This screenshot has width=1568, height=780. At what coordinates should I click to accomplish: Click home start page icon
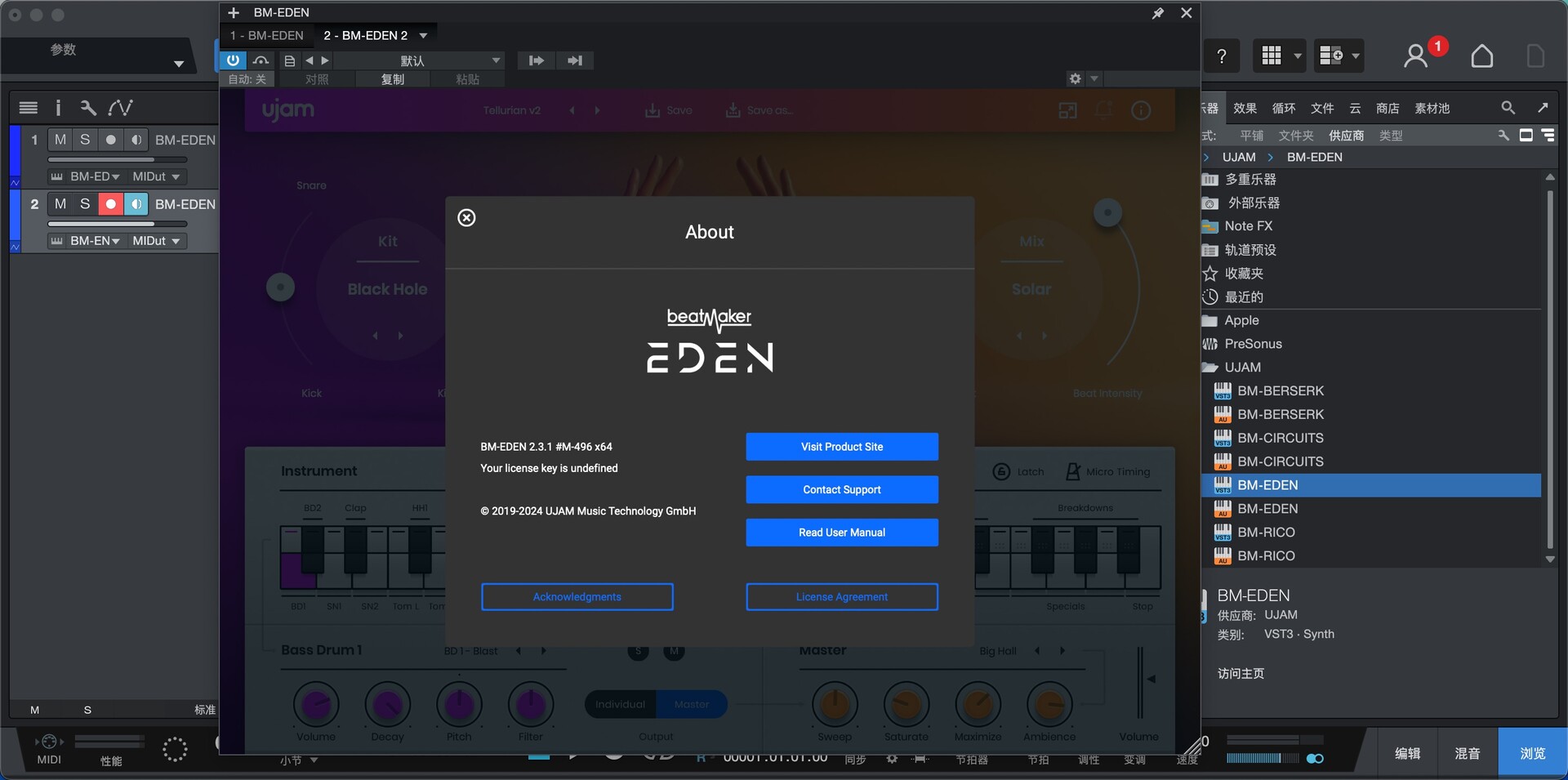point(1482,56)
